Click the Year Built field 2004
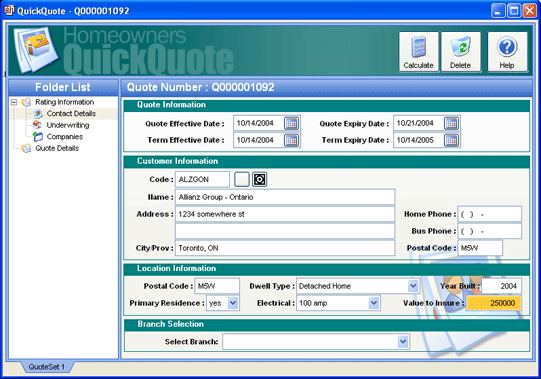The width and height of the screenshot is (541, 379). pyautogui.click(x=502, y=286)
